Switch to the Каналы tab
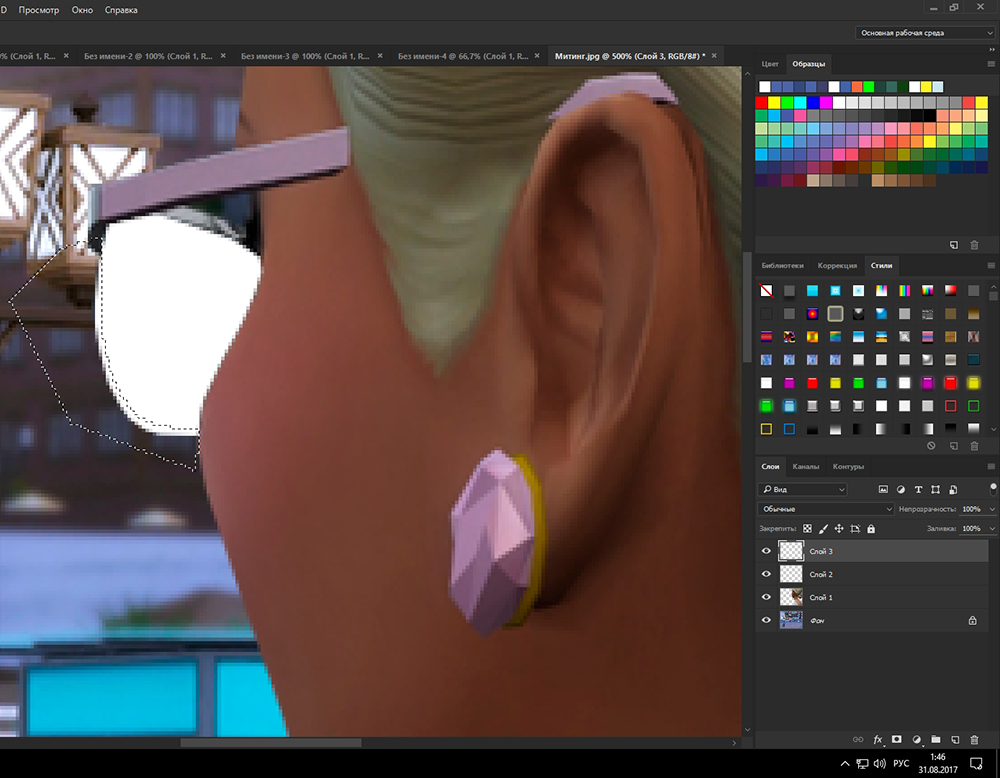The image size is (1000, 778). (x=805, y=466)
